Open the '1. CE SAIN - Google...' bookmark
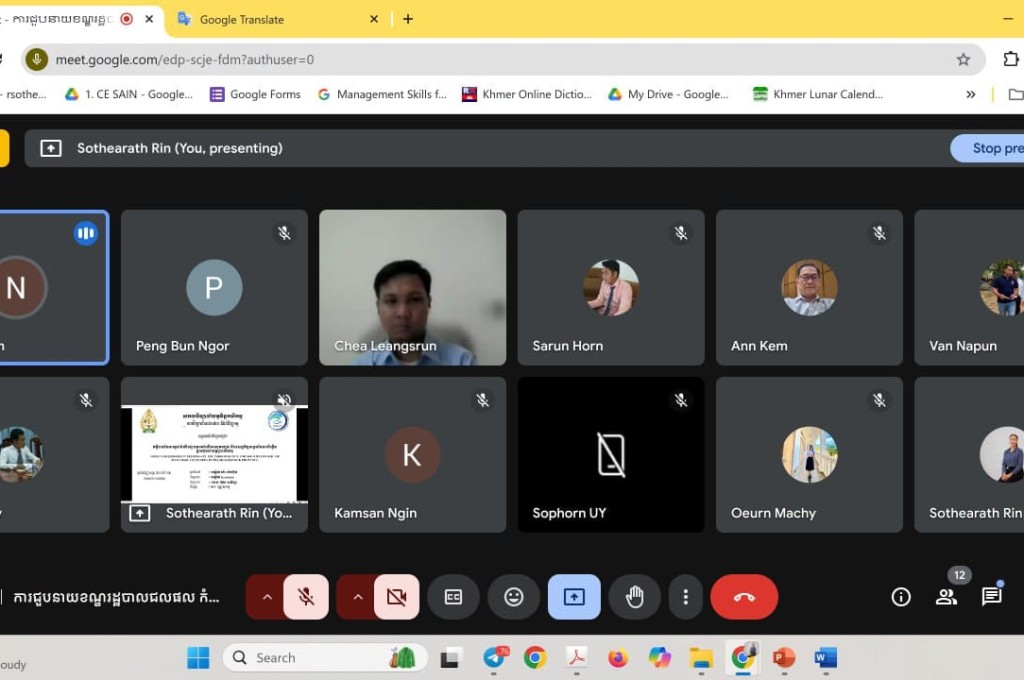This screenshot has width=1024, height=680. coord(129,94)
